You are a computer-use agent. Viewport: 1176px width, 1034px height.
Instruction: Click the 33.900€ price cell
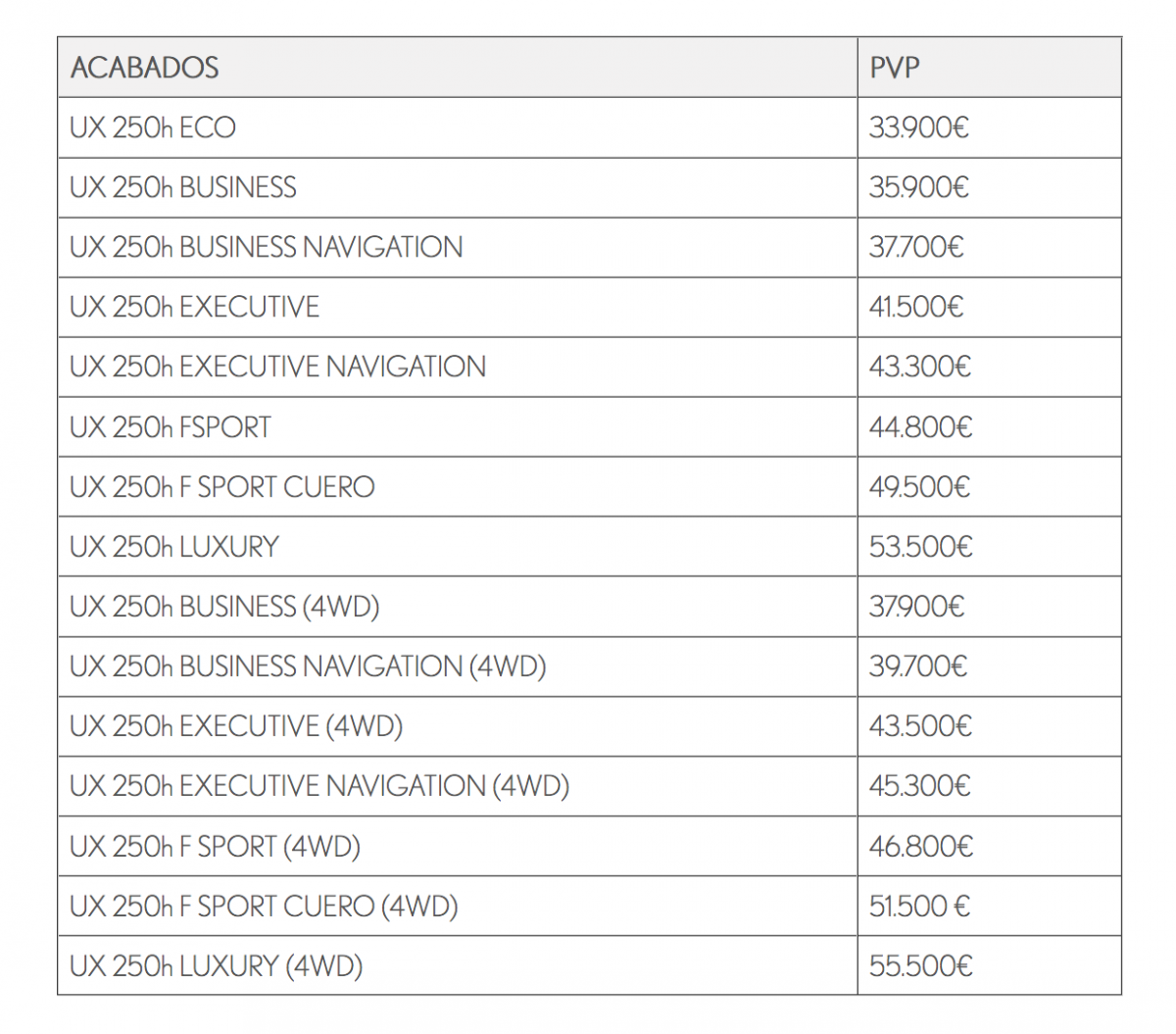tap(918, 127)
